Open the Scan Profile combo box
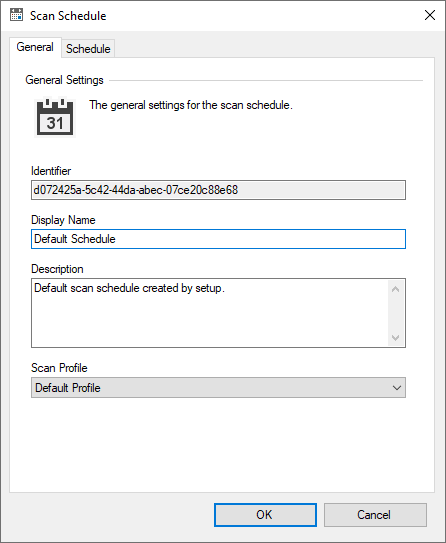 point(218,388)
